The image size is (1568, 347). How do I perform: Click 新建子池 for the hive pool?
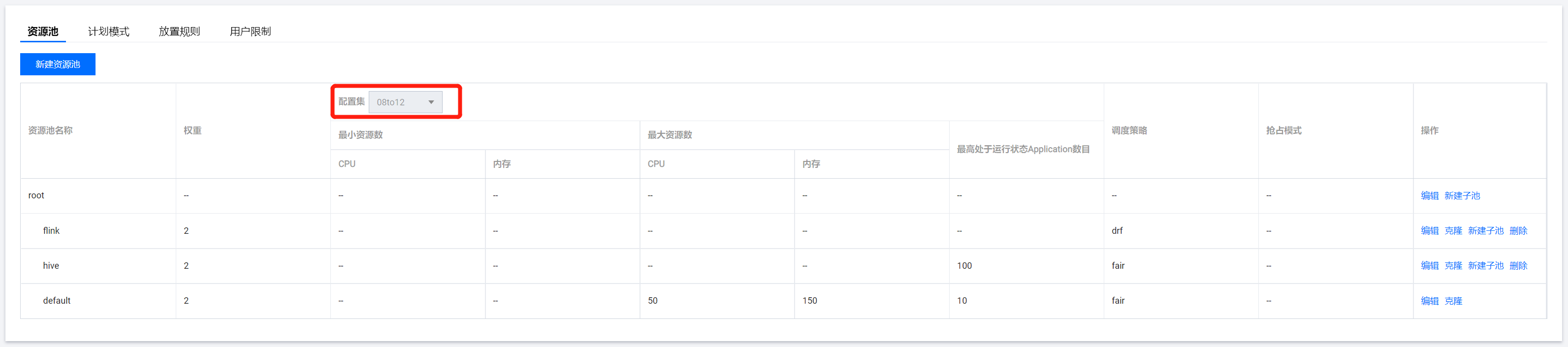1485,265
